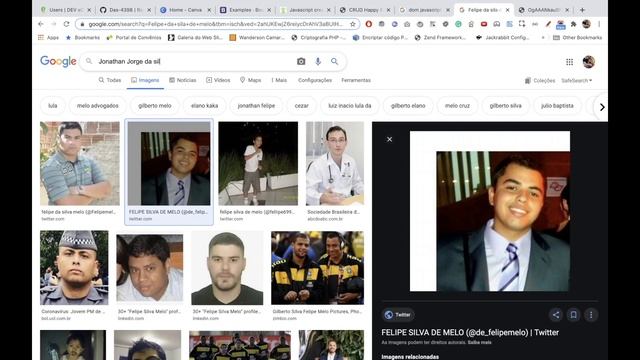Select the julio baptista chip
Image resolution: width=640 pixels, height=360 pixels.
pyautogui.click(x=557, y=106)
